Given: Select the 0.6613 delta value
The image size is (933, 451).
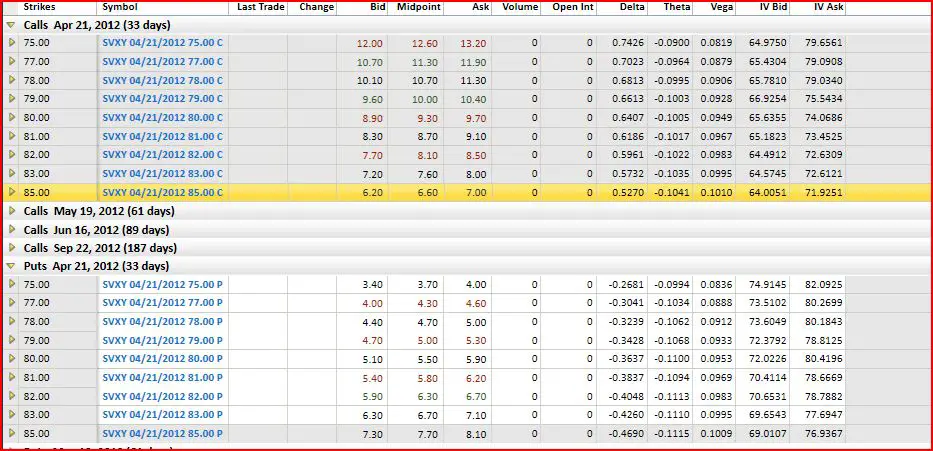Looking at the screenshot, I should 628,99.
